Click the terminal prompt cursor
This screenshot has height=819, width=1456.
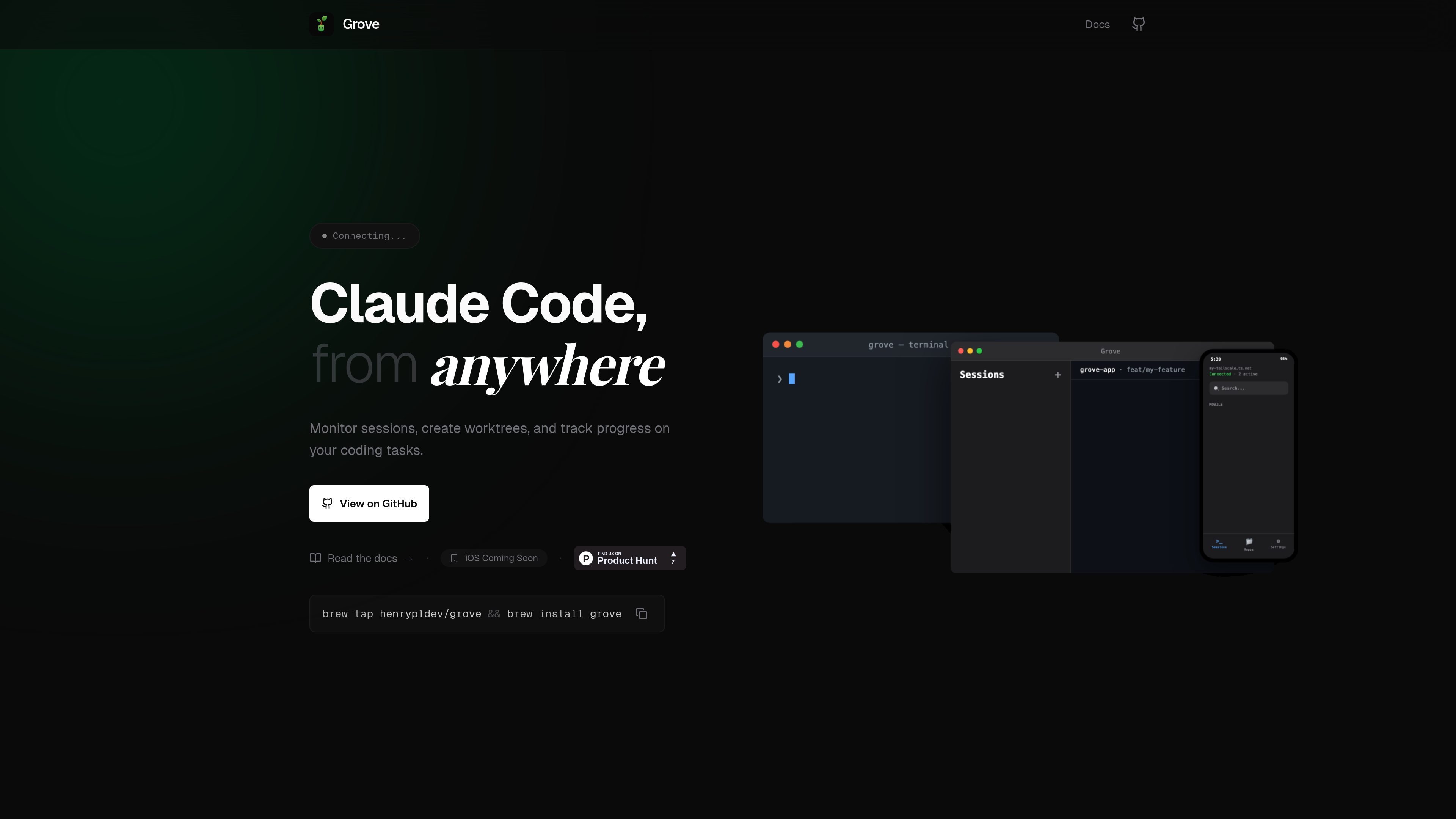pos(792,379)
